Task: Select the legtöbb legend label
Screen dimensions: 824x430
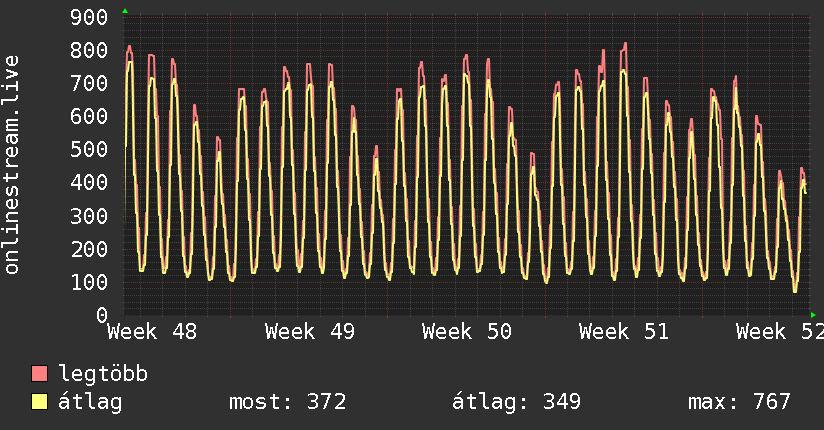Action: pos(102,373)
